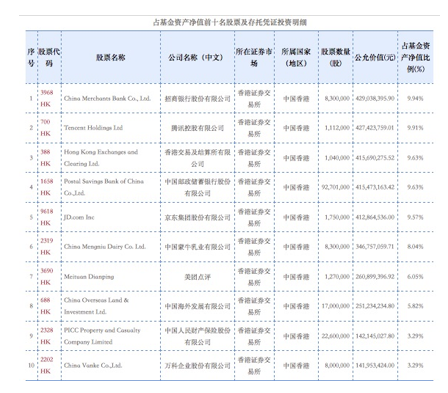Click 美团点评 cell
The height and width of the screenshot is (393, 448).
(198, 277)
